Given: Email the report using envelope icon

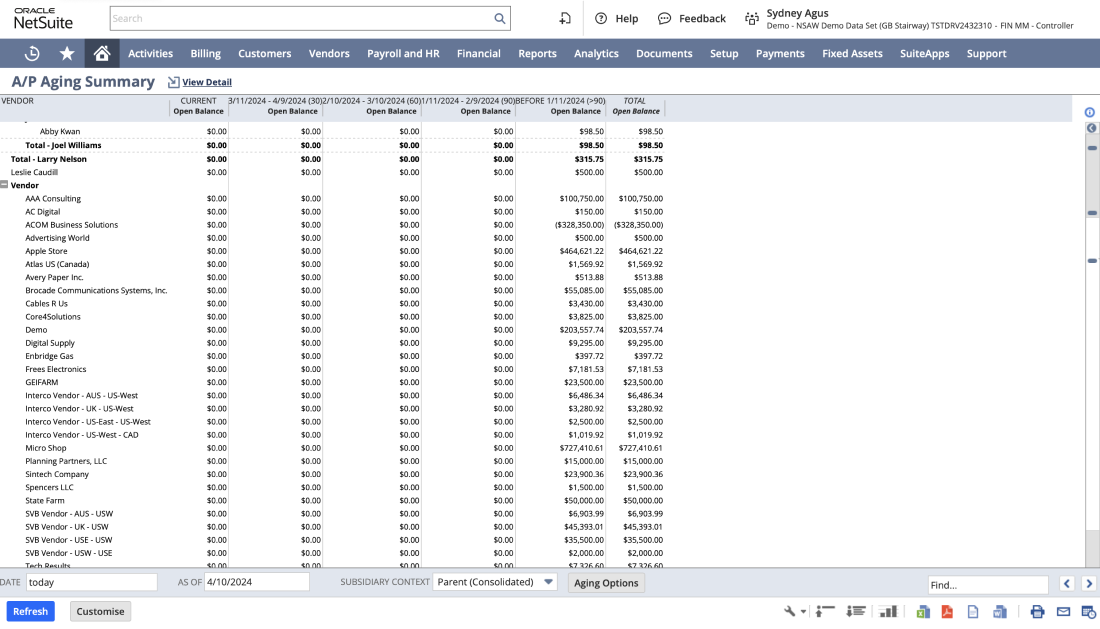Looking at the screenshot, I should (1063, 612).
